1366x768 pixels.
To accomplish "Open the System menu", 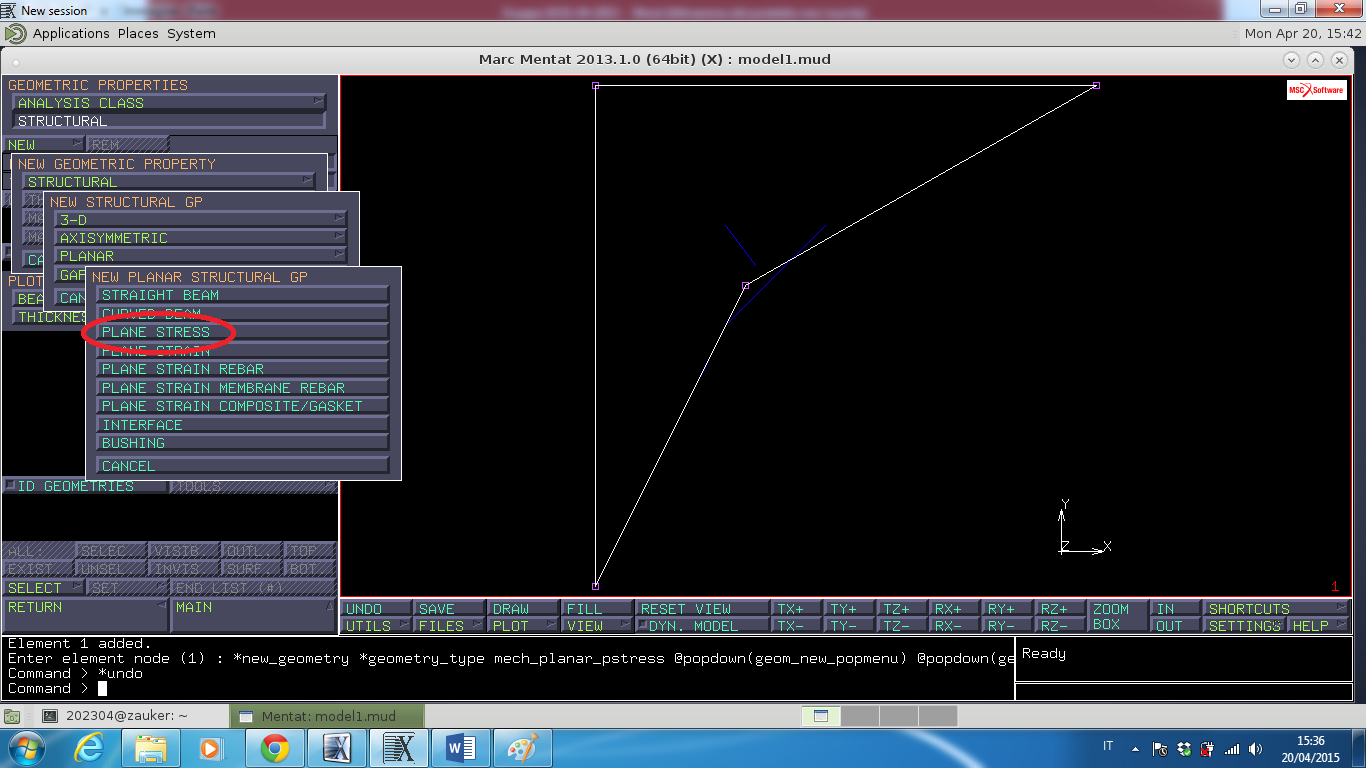I will [191, 33].
